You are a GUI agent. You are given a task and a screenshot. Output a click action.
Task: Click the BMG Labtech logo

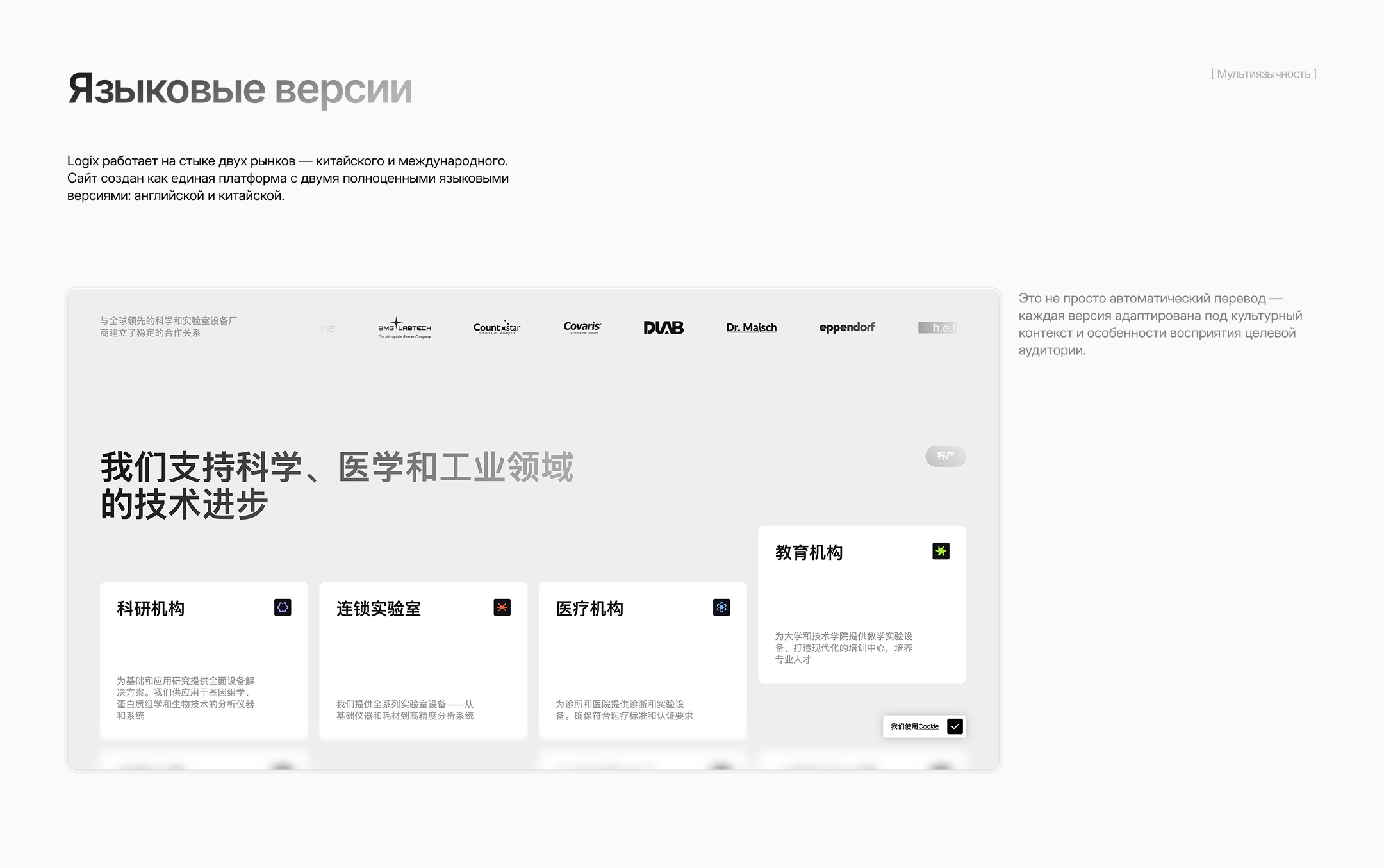pos(404,328)
